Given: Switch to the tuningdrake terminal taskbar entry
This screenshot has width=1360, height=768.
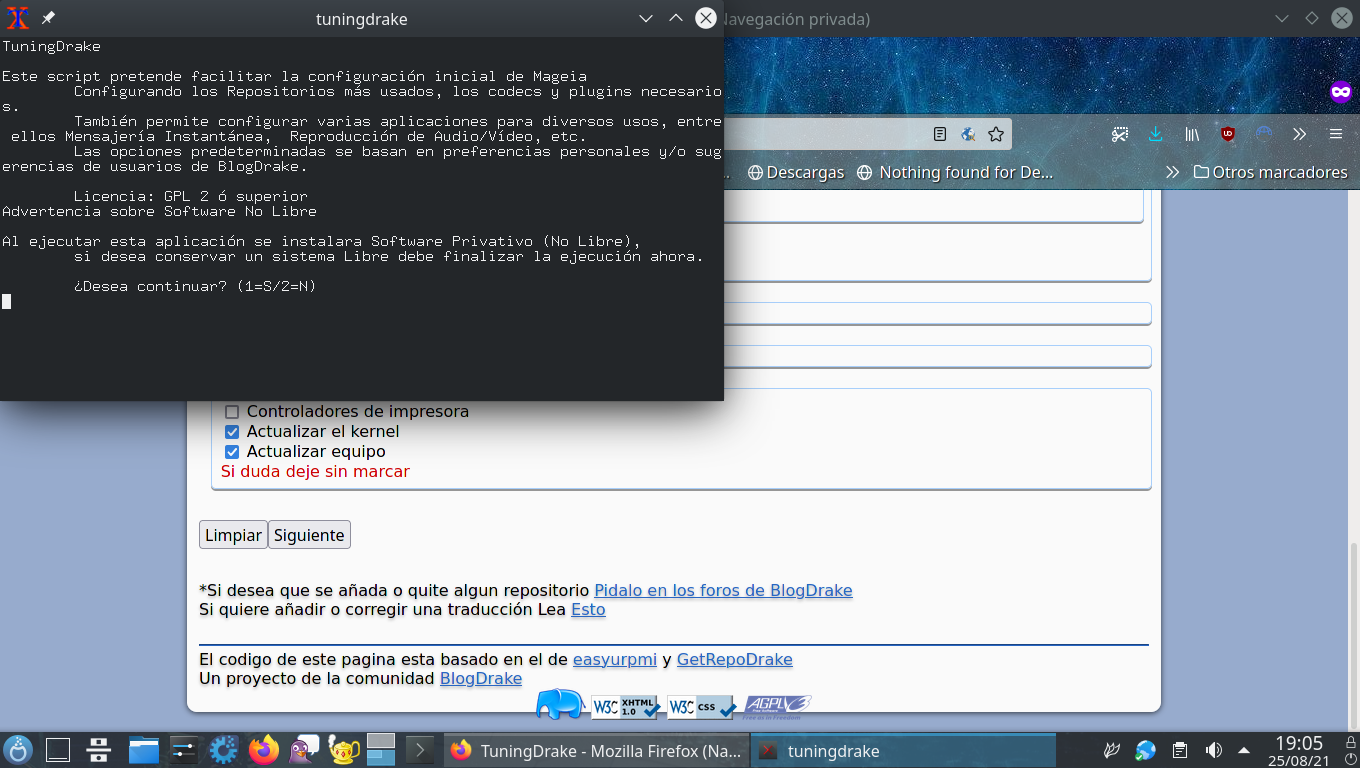Looking at the screenshot, I should coord(903,750).
